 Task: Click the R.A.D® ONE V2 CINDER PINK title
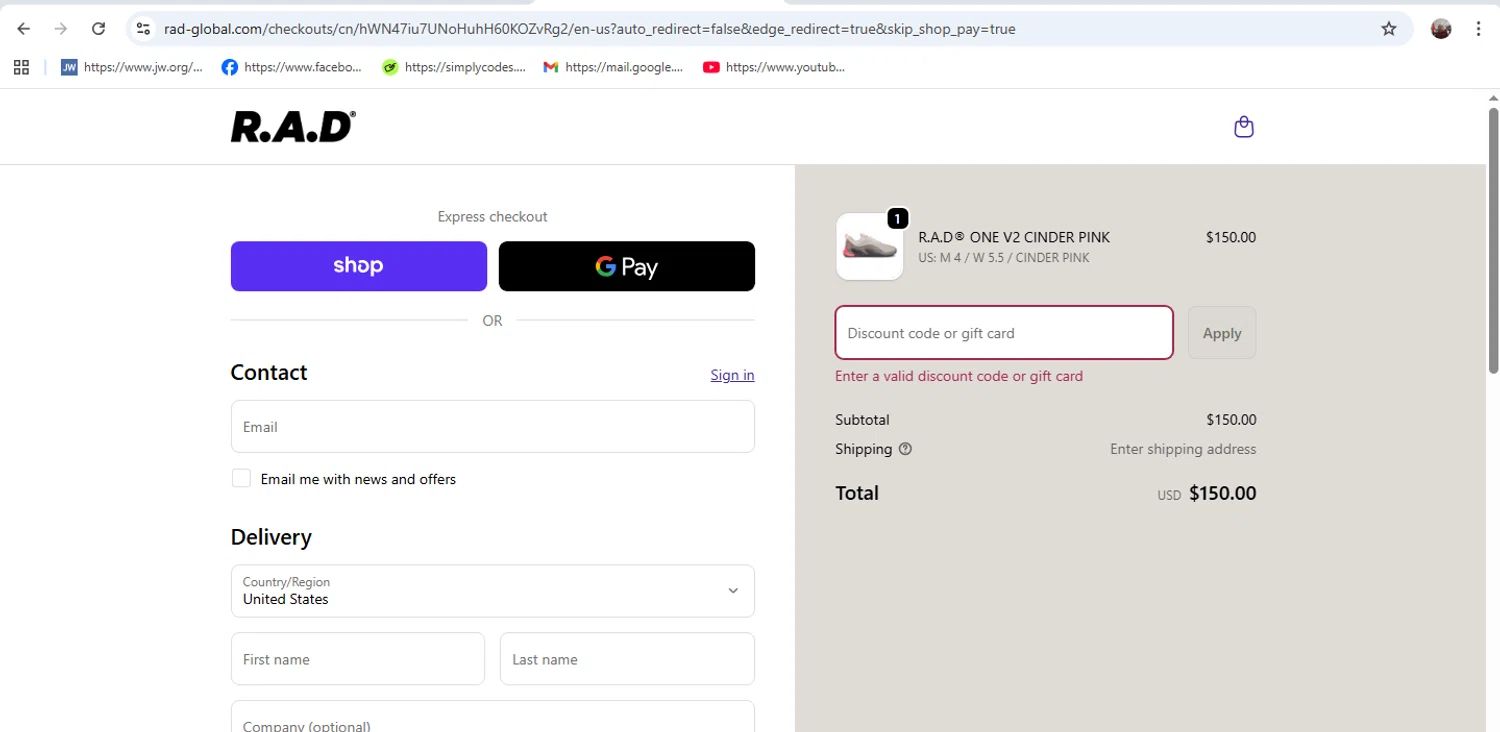coord(1014,237)
